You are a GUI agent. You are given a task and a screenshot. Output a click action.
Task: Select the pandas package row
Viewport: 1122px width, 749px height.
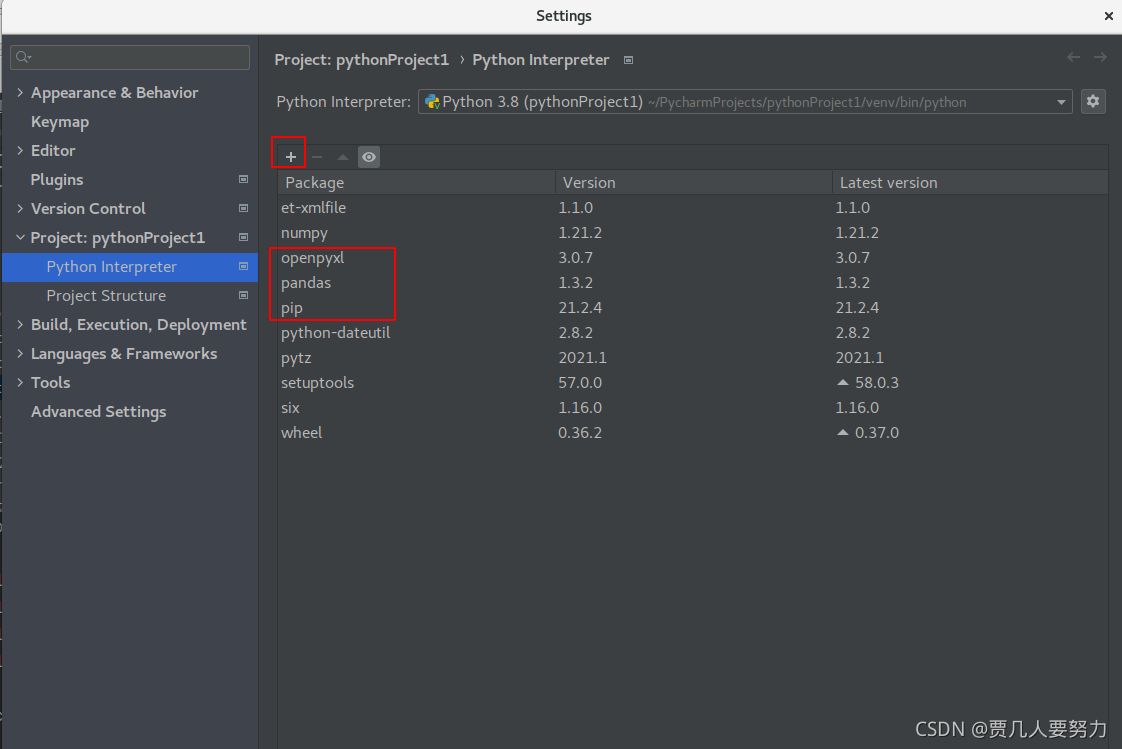click(693, 283)
